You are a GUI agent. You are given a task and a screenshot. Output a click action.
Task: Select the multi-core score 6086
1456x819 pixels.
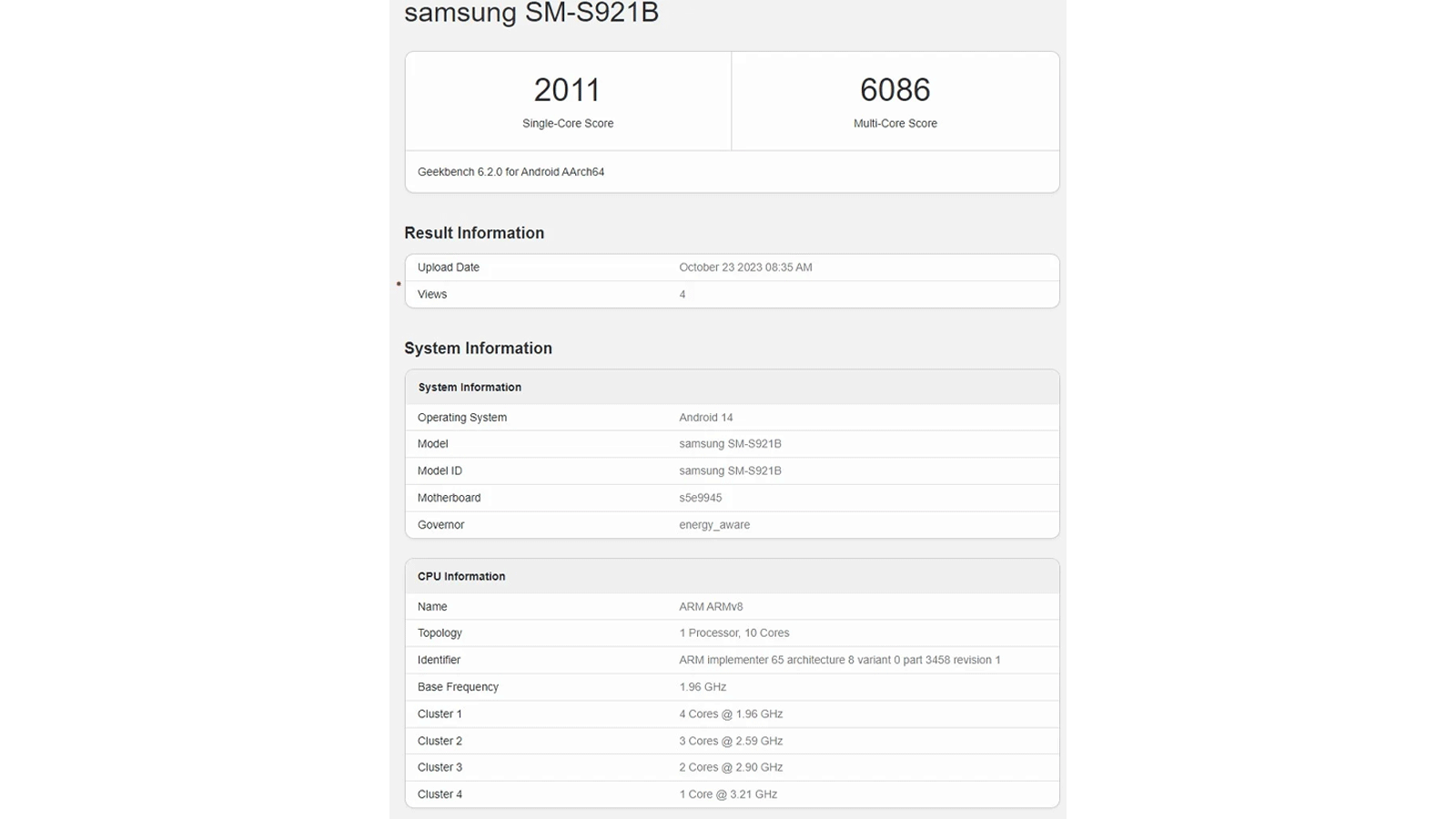pyautogui.click(x=895, y=90)
